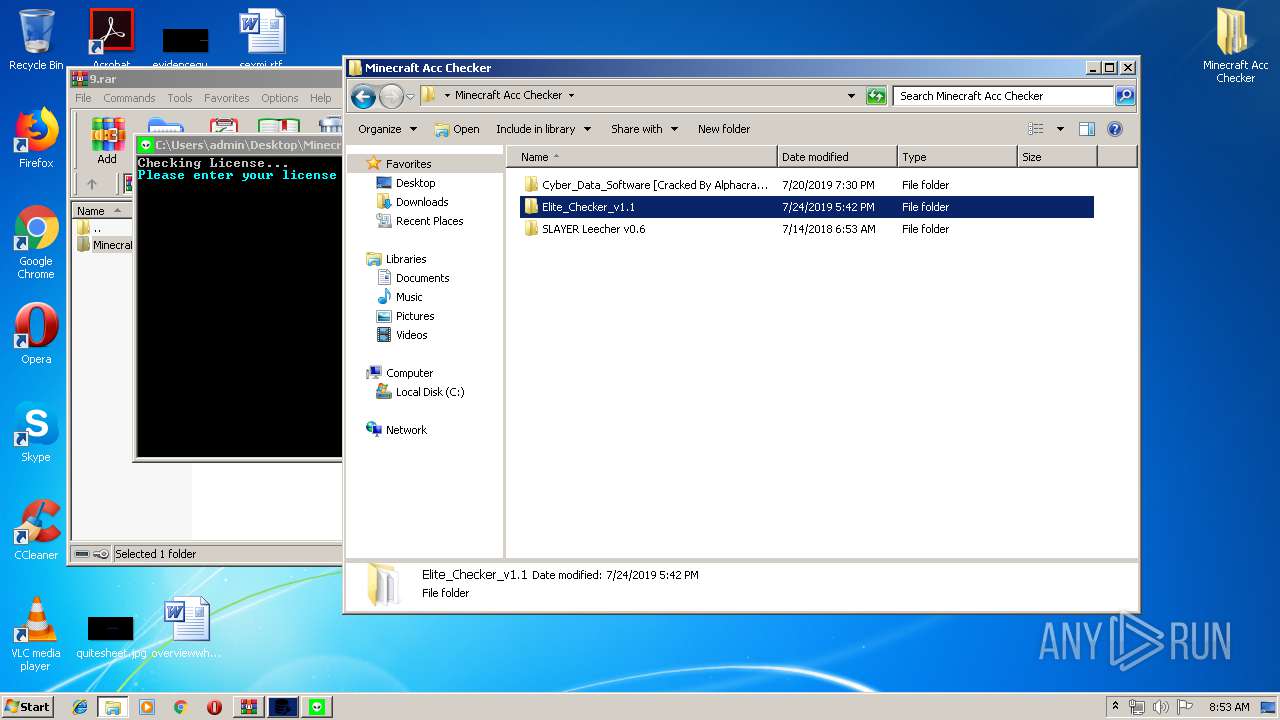Open the Organize dropdown menu
Image resolution: width=1280 pixels, height=720 pixels.
click(387, 129)
